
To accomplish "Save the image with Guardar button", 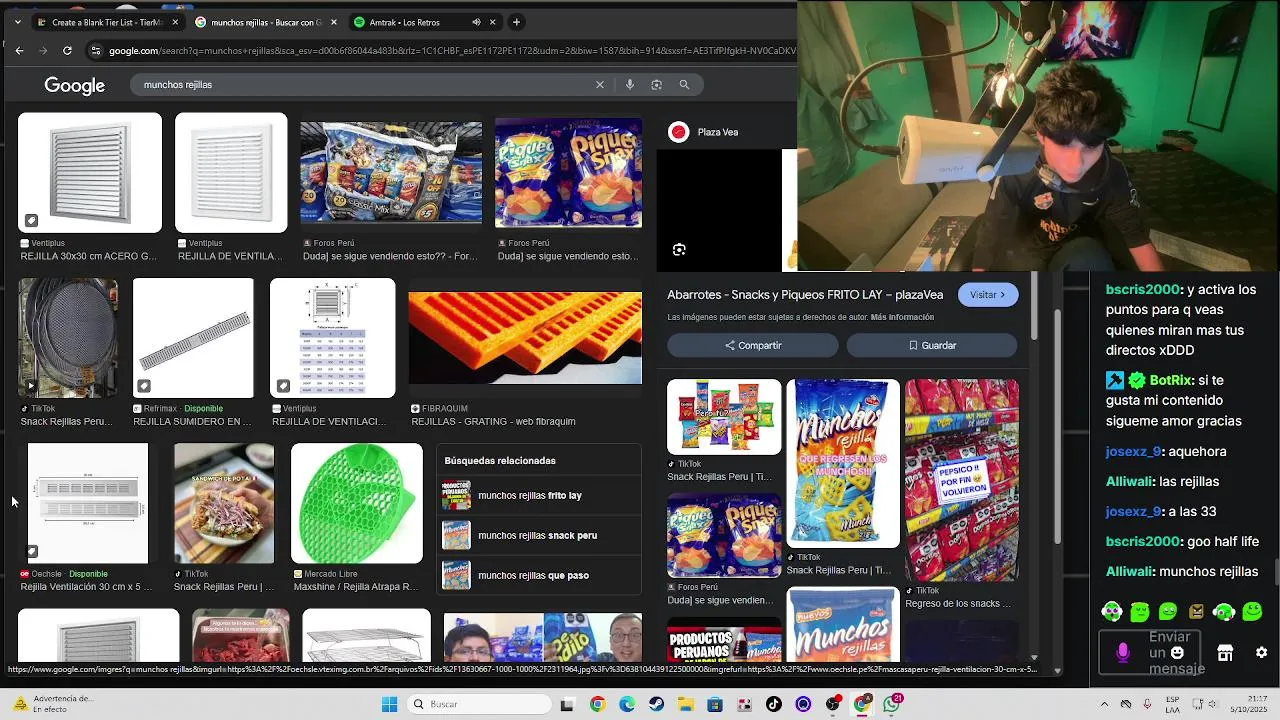I will click(932, 345).
